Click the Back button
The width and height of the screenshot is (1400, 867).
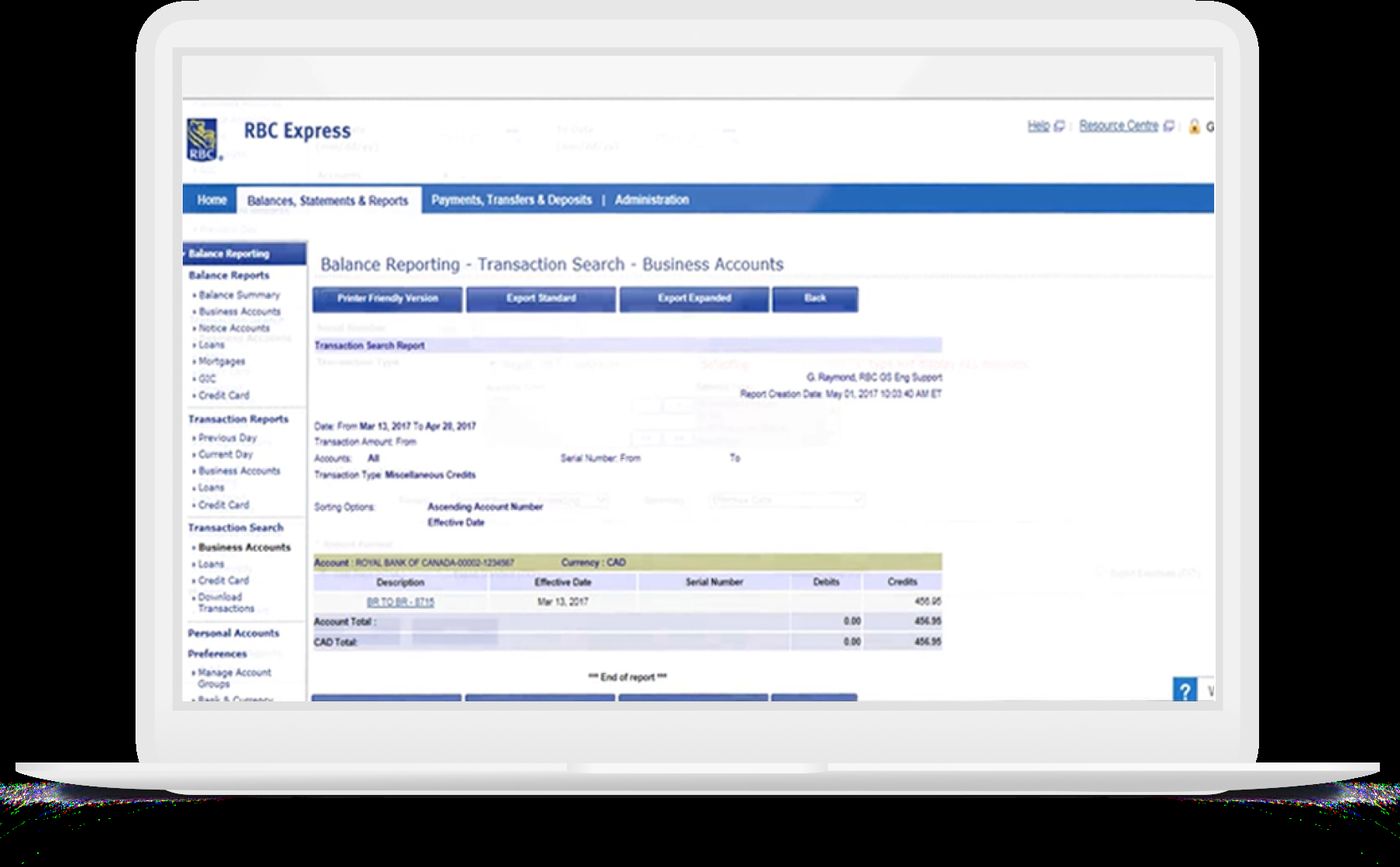click(x=815, y=299)
